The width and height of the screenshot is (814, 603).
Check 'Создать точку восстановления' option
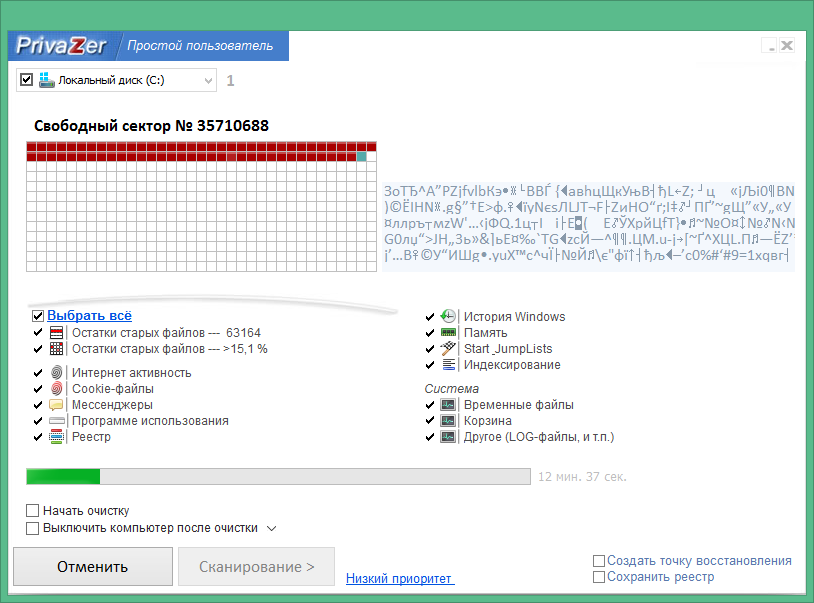(x=599, y=561)
